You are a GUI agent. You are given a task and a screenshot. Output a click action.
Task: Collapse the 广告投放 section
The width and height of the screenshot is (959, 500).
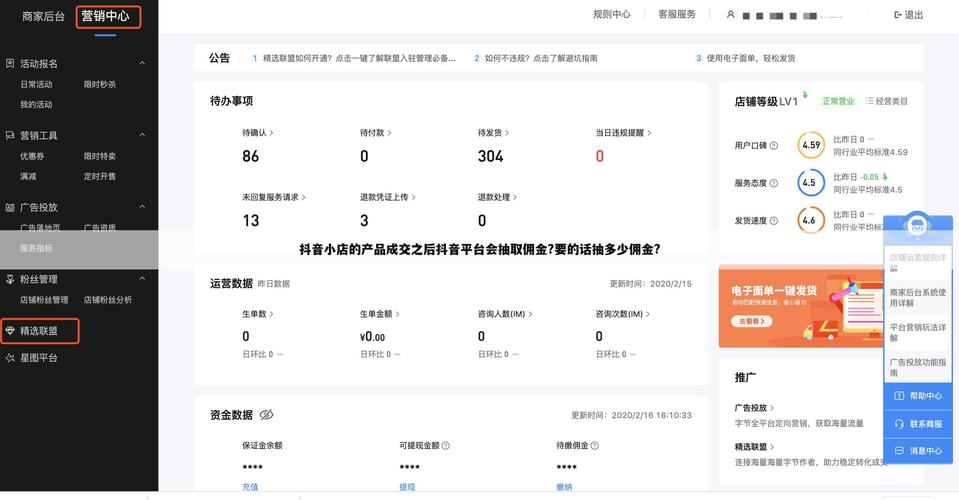142,207
